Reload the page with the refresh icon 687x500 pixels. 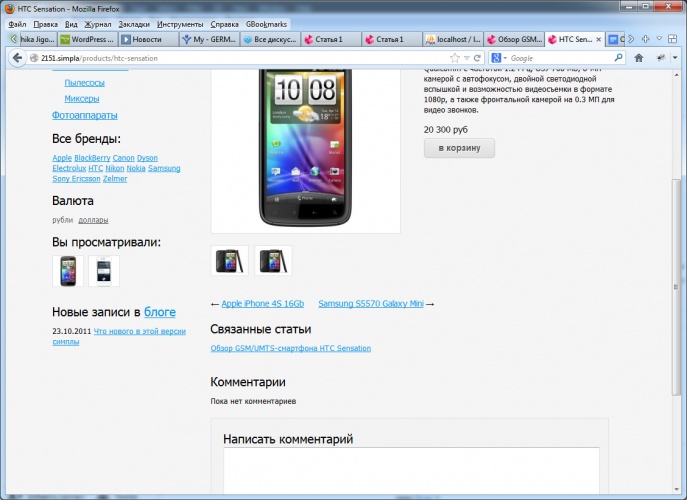[x=477, y=58]
